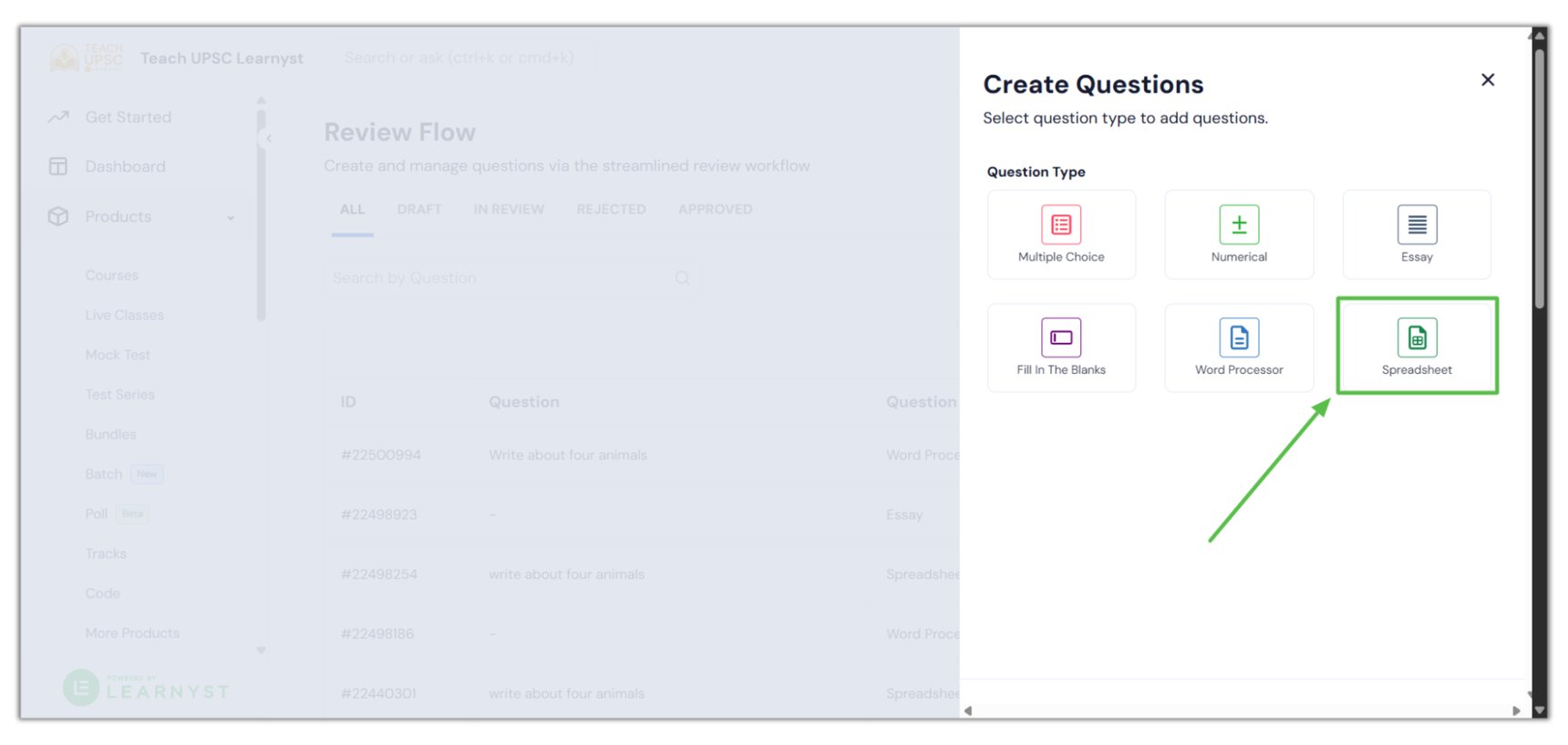Select the Multiple Choice question type
Viewport: 1568px width, 745px height.
pos(1061,234)
